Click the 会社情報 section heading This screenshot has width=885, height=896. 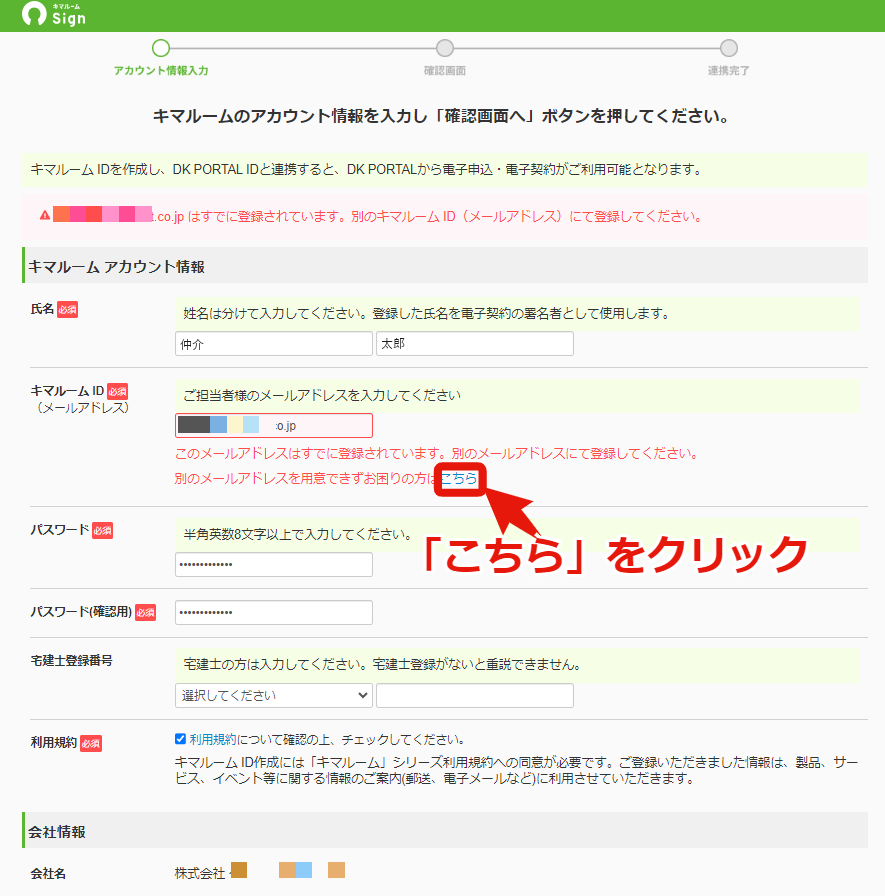pyautogui.click(x=57, y=832)
